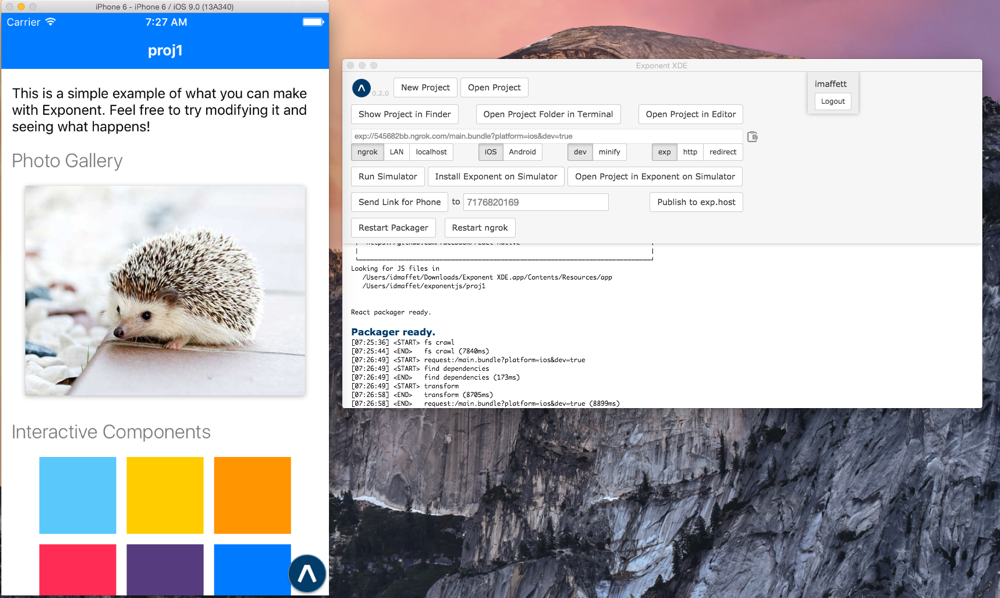Click the Open Project button

tap(494, 87)
